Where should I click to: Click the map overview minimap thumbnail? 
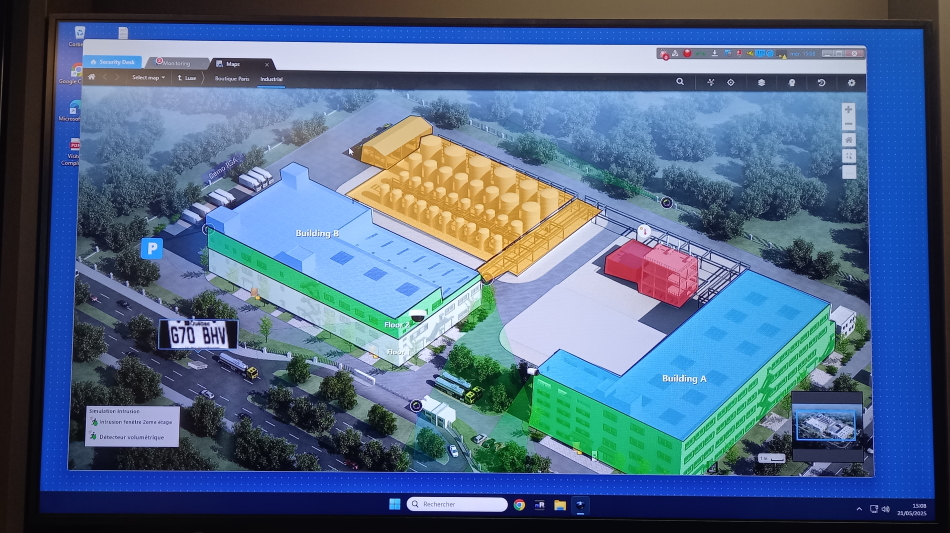pos(827,423)
